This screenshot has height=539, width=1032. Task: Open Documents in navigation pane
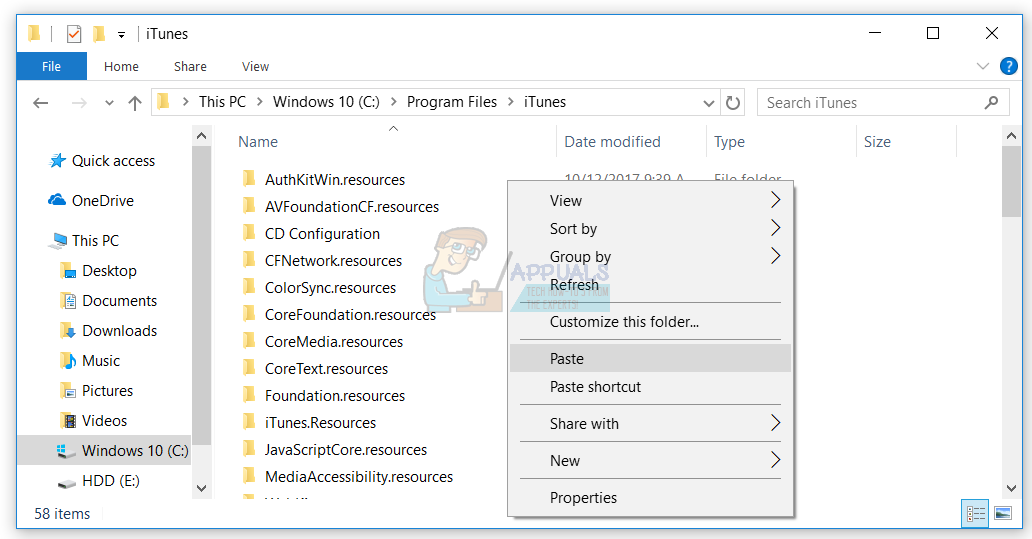[108, 301]
